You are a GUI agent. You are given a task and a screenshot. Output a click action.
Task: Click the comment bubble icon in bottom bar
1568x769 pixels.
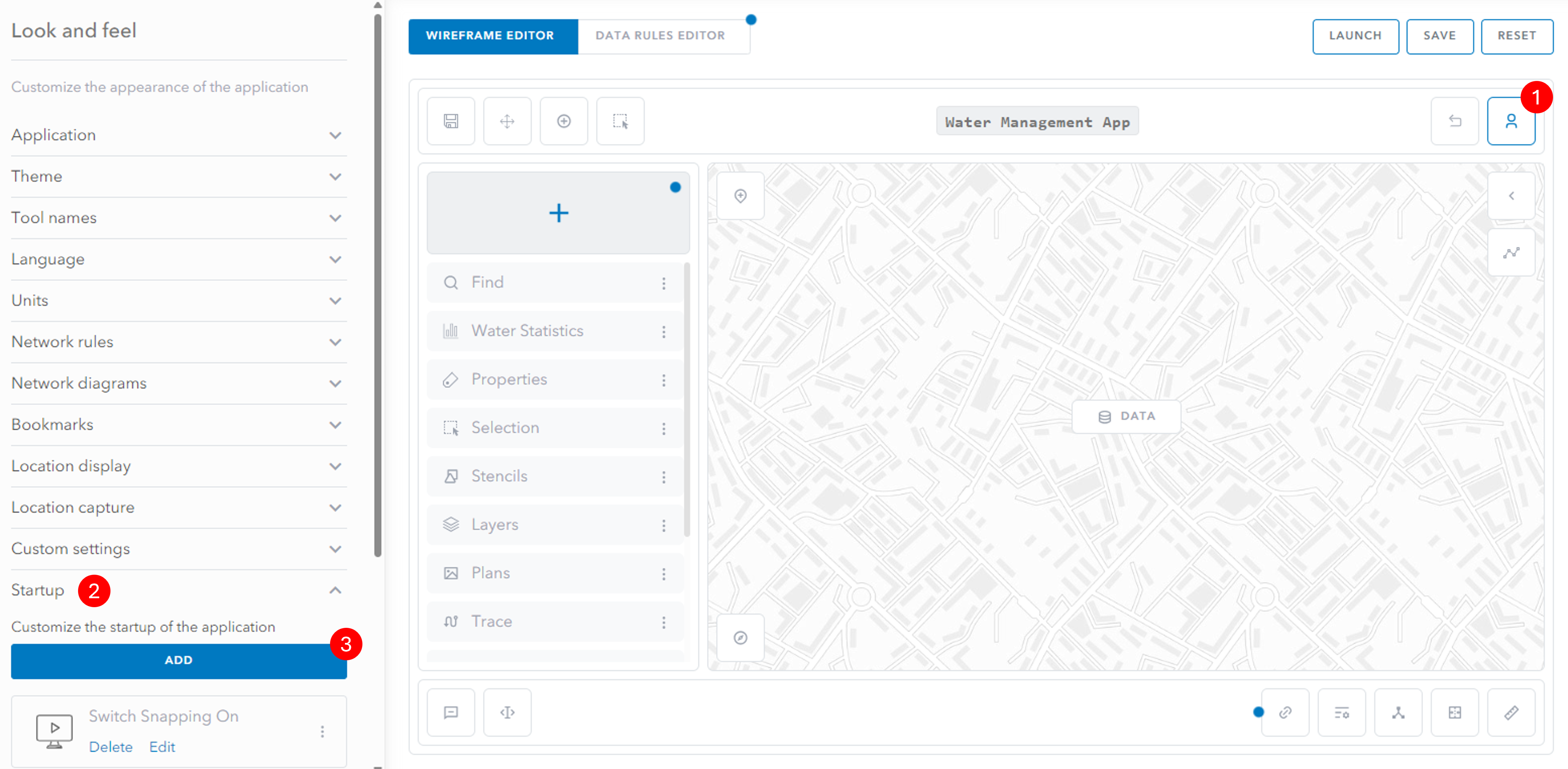(x=450, y=712)
